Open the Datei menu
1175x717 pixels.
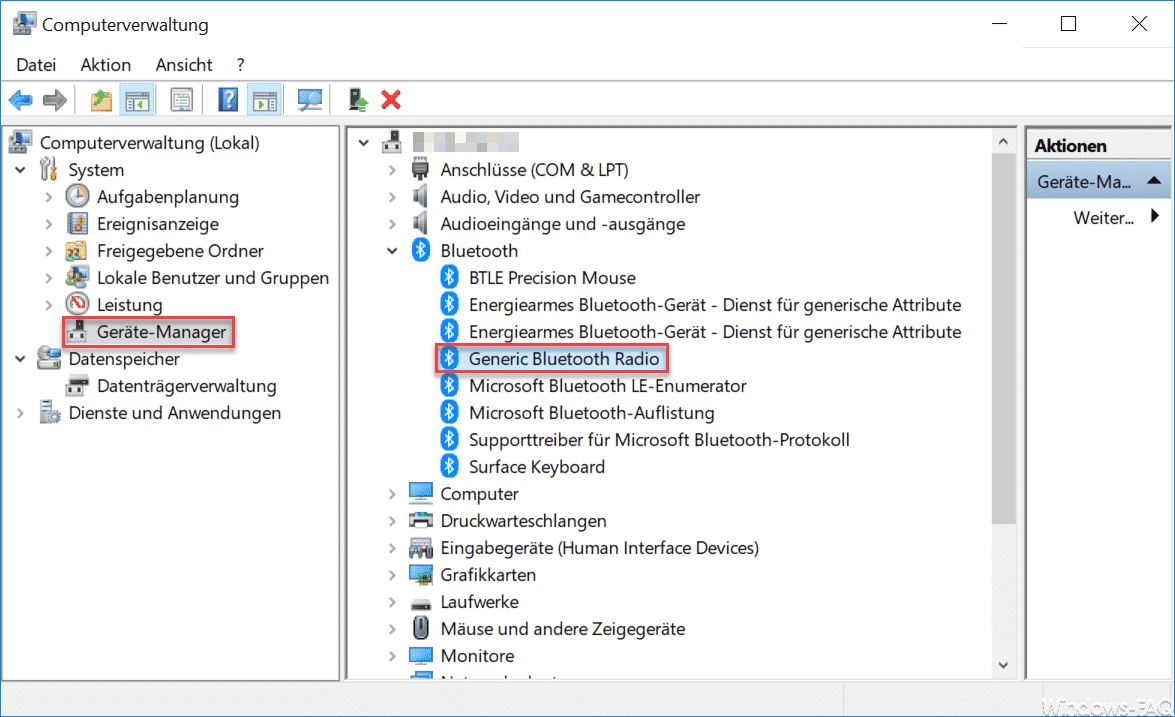point(36,65)
